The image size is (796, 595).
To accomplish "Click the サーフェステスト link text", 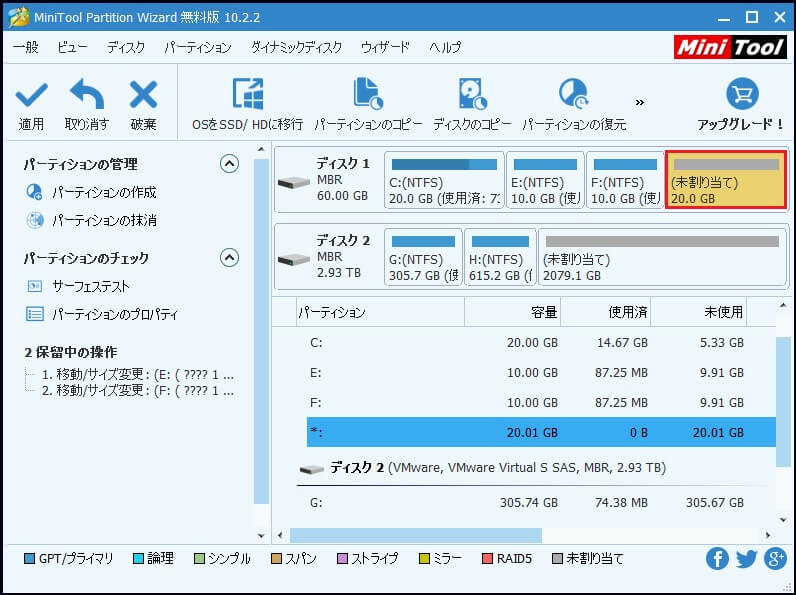I will pyautogui.click(x=91, y=286).
